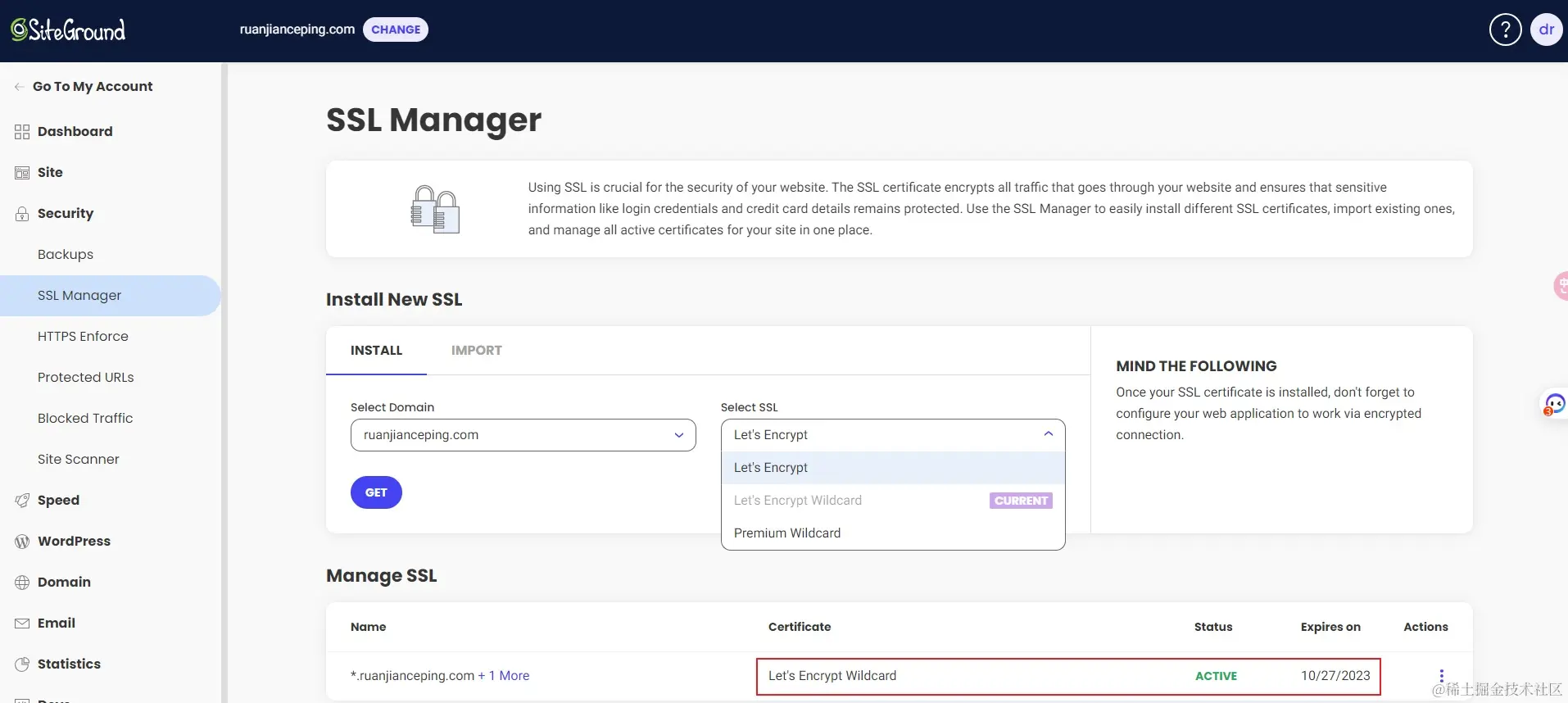
Task: Click the Certificate column header
Action: [800, 627]
